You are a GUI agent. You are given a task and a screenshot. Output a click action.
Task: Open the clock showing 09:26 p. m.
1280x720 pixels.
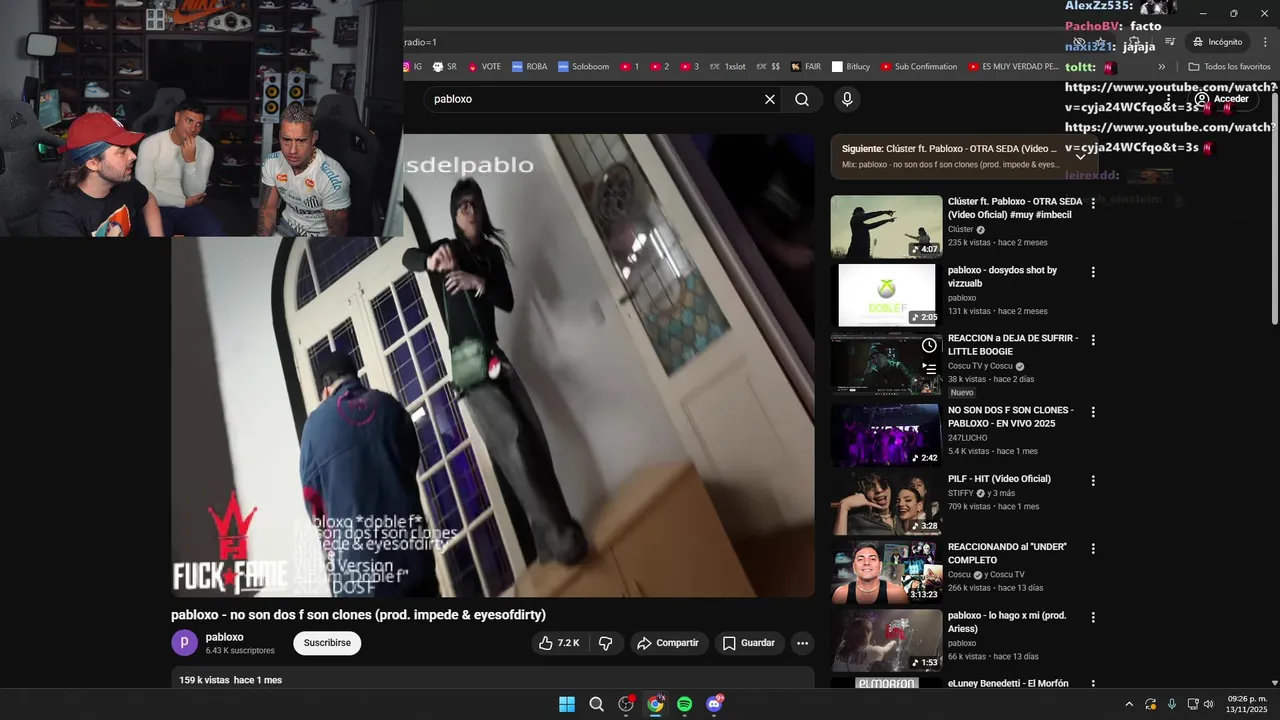pyautogui.click(x=1247, y=704)
